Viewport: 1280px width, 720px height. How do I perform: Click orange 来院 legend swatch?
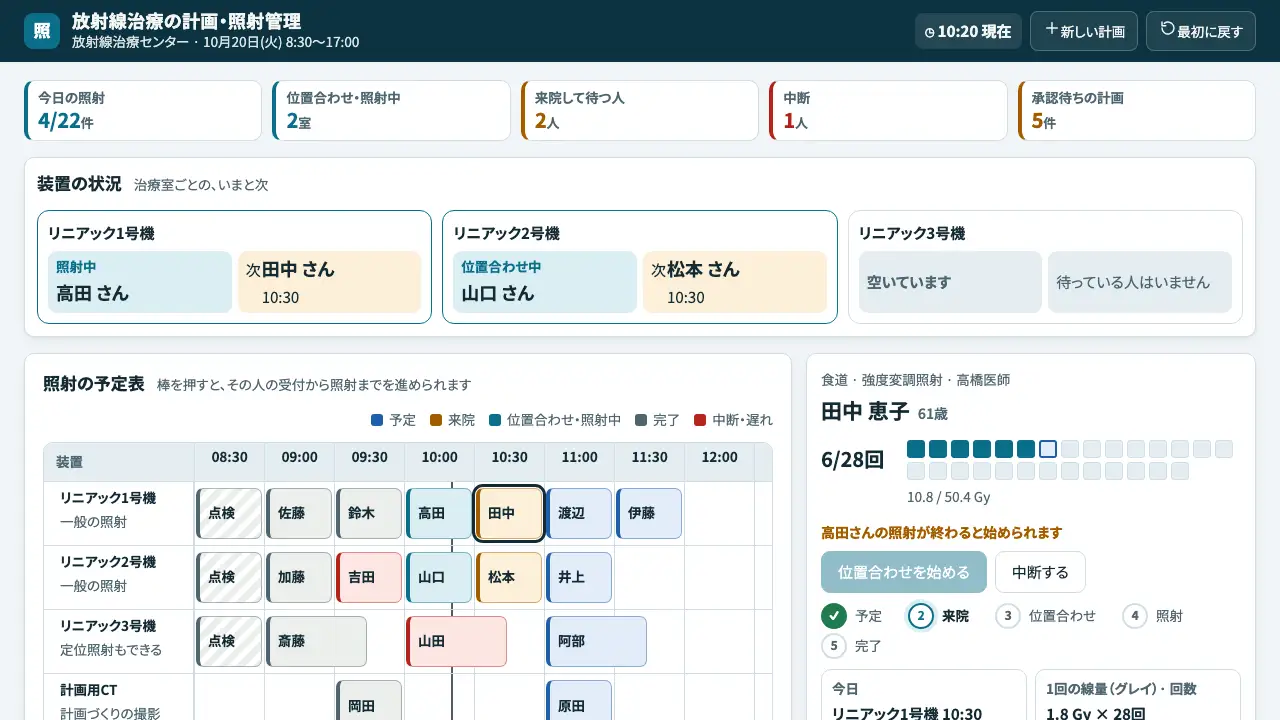pyautogui.click(x=435, y=420)
